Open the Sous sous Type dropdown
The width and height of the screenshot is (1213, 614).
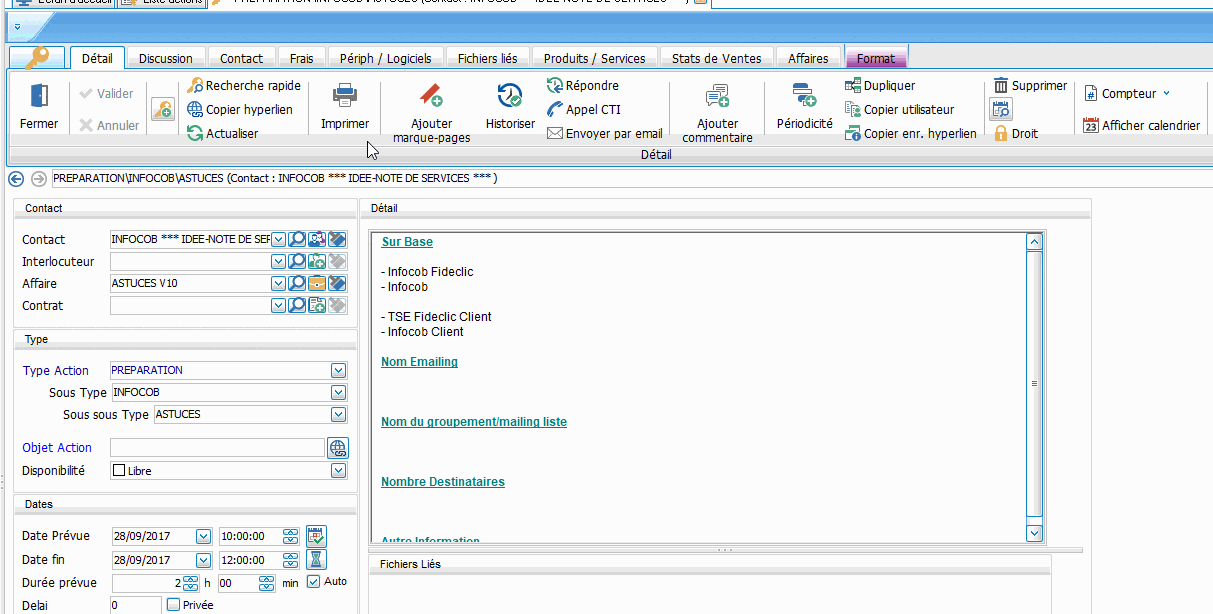(338, 415)
